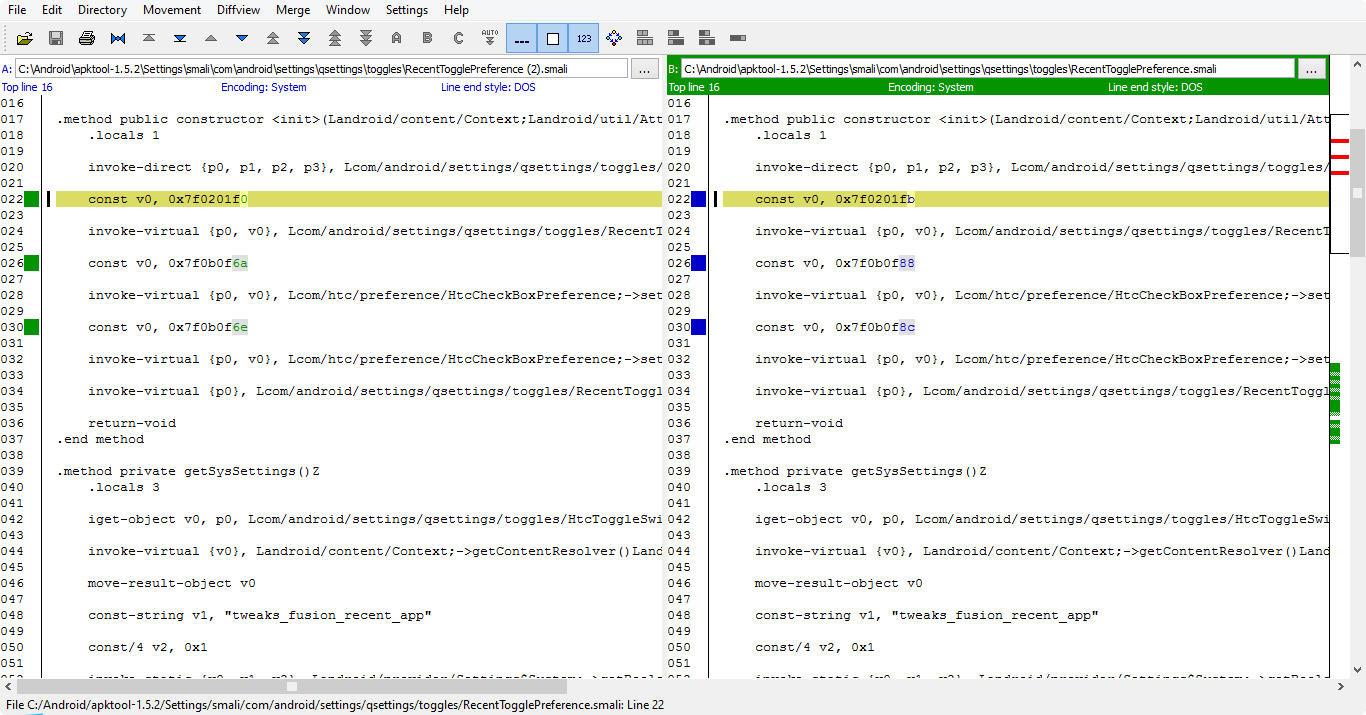The width and height of the screenshot is (1366, 715).
Task: Click the horizontal scrollbar thumb
Action: point(292,687)
